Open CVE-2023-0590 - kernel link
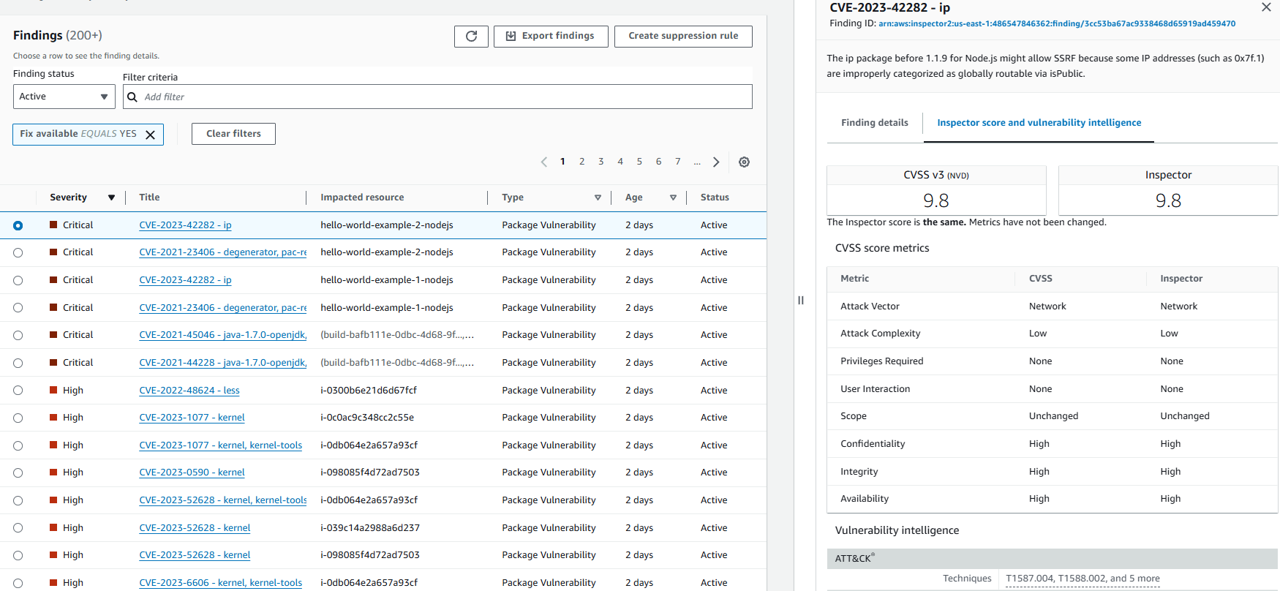The height and width of the screenshot is (591, 1280). tap(192, 473)
